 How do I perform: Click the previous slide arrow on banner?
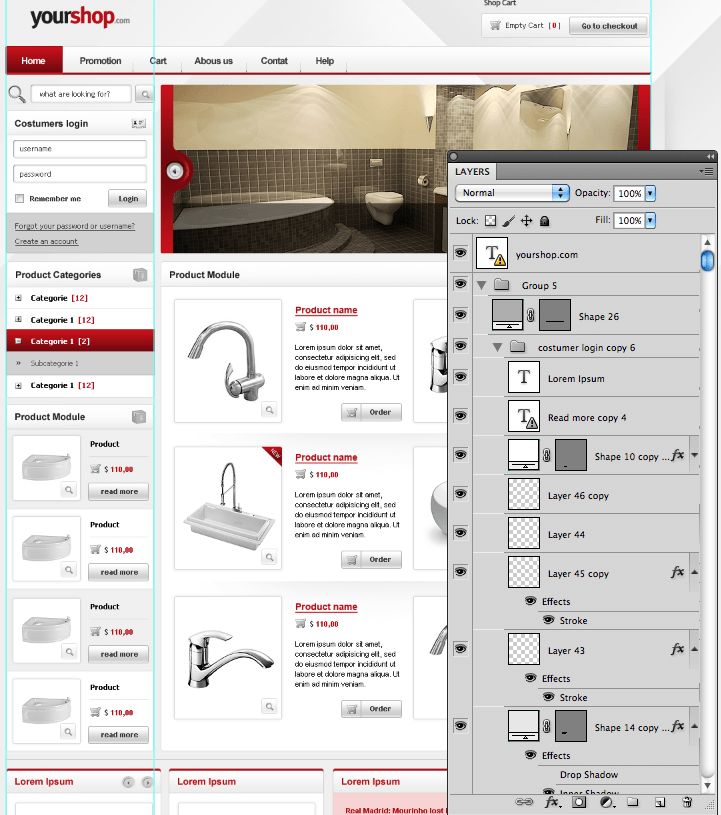pos(175,170)
